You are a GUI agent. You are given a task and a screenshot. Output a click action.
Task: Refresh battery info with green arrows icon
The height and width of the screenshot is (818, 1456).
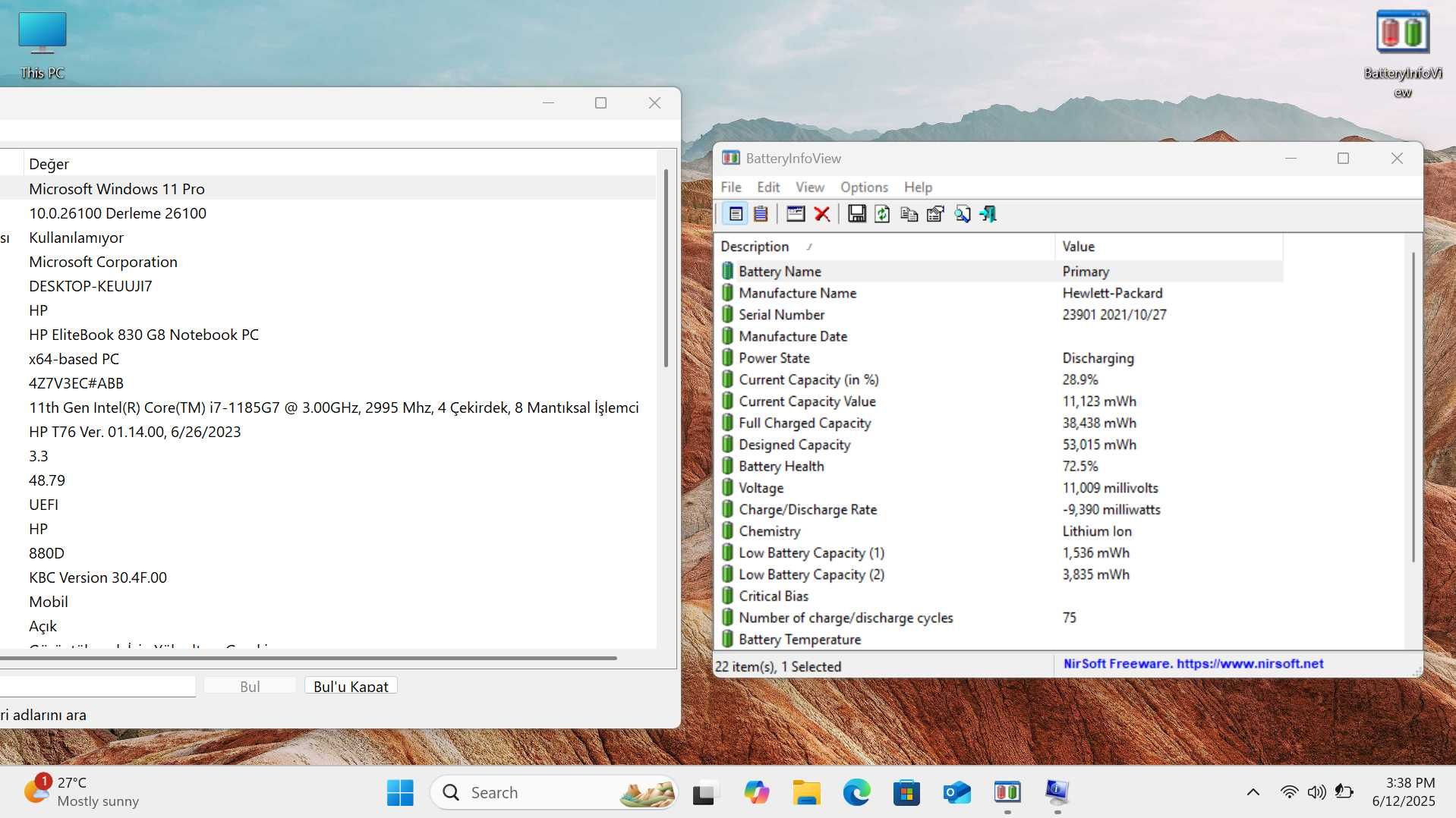point(882,214)
